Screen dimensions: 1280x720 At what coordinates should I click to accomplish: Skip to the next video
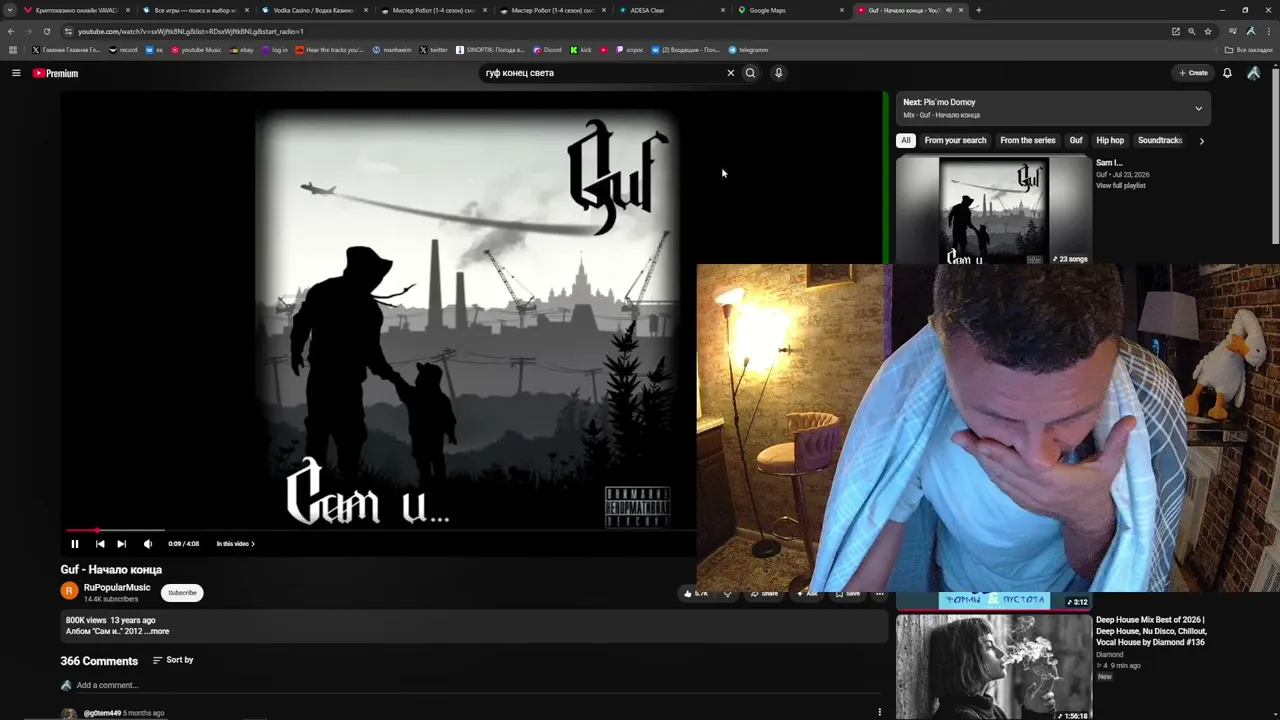click(x=122, y=544)
